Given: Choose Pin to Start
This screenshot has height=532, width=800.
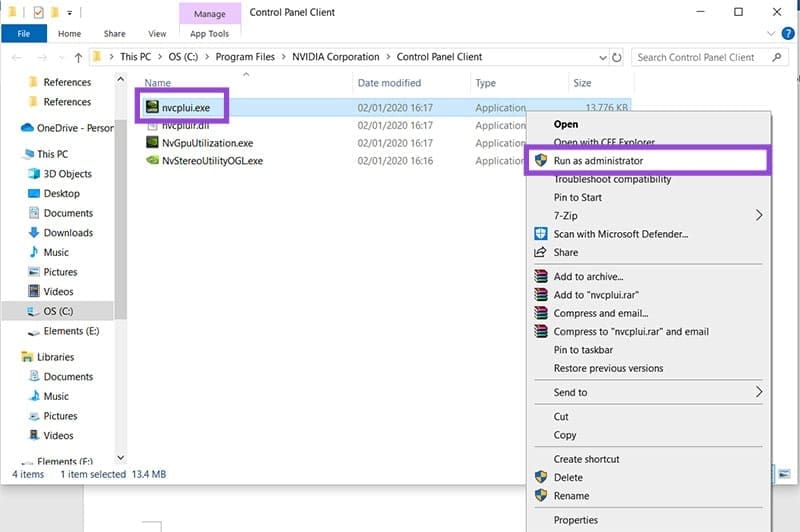Looking at the screenshot, I should tap(578, 197).
